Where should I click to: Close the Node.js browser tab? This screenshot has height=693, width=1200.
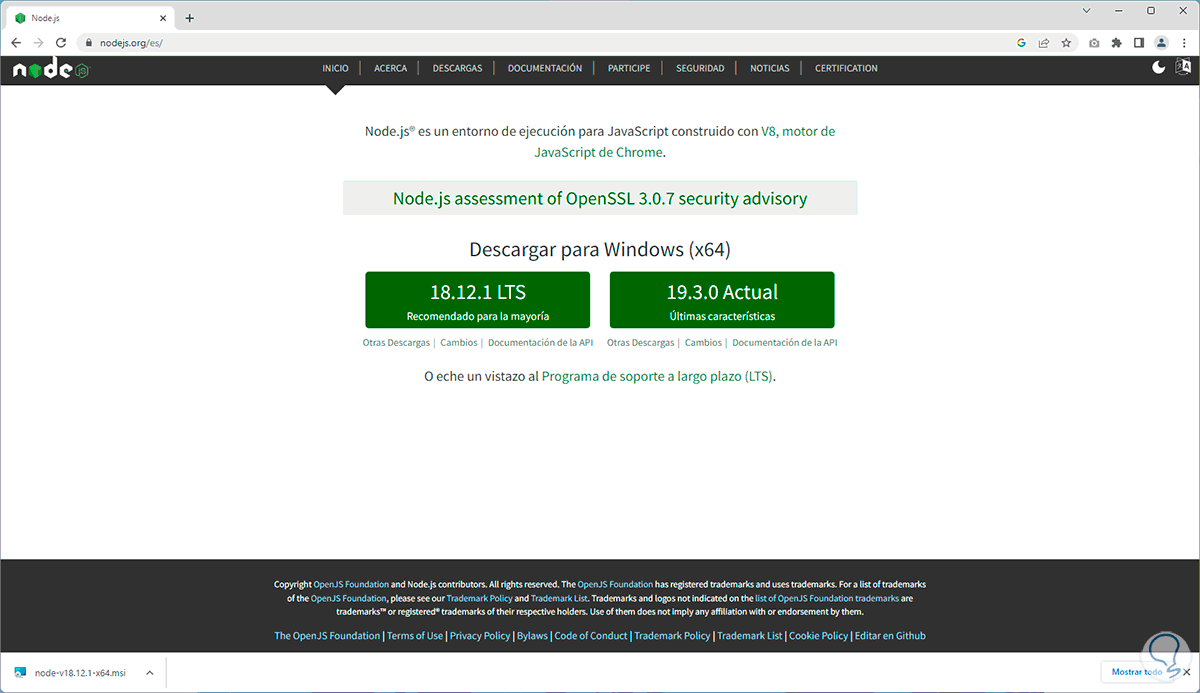coord(161,18)
